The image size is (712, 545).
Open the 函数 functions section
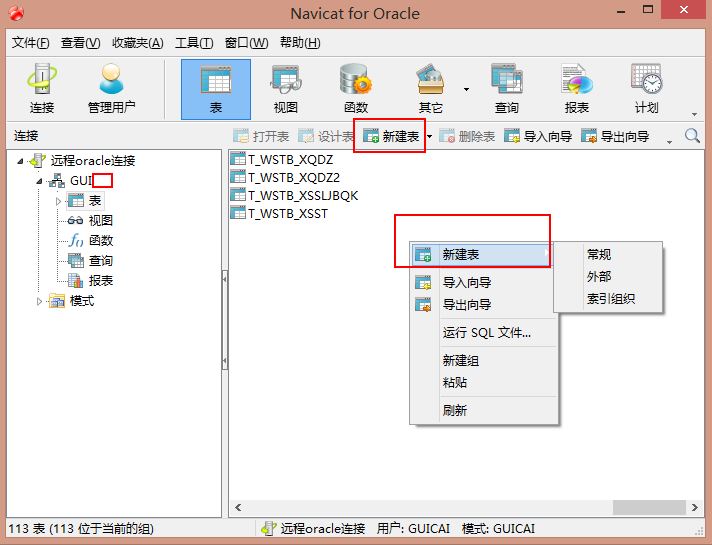[356, 89]
